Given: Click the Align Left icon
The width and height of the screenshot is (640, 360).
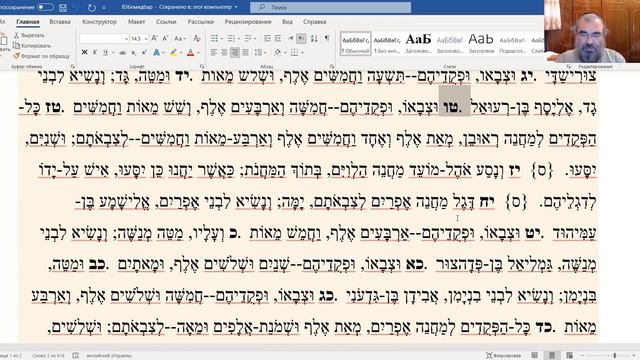Looking at the screenshot, I should [214, 52].
